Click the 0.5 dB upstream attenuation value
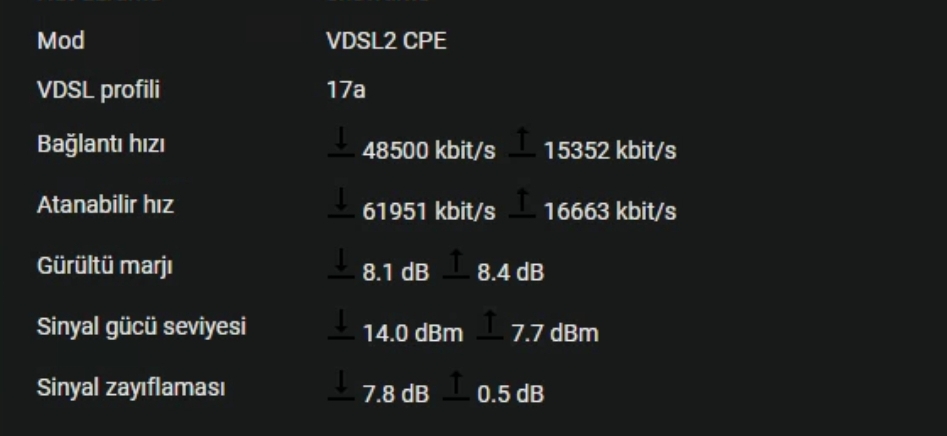The width and height of the screenshot is (947, 436). coord(510,394)
